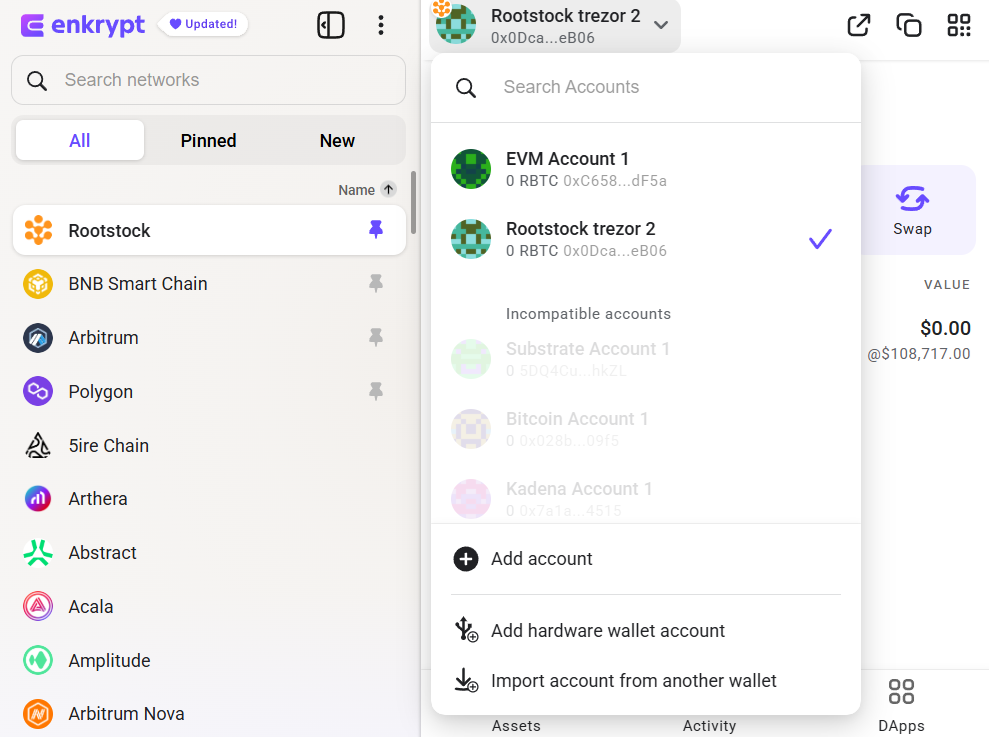
Task: Toggle pin for Arbitrum
Action: click(x=376, y=338)
